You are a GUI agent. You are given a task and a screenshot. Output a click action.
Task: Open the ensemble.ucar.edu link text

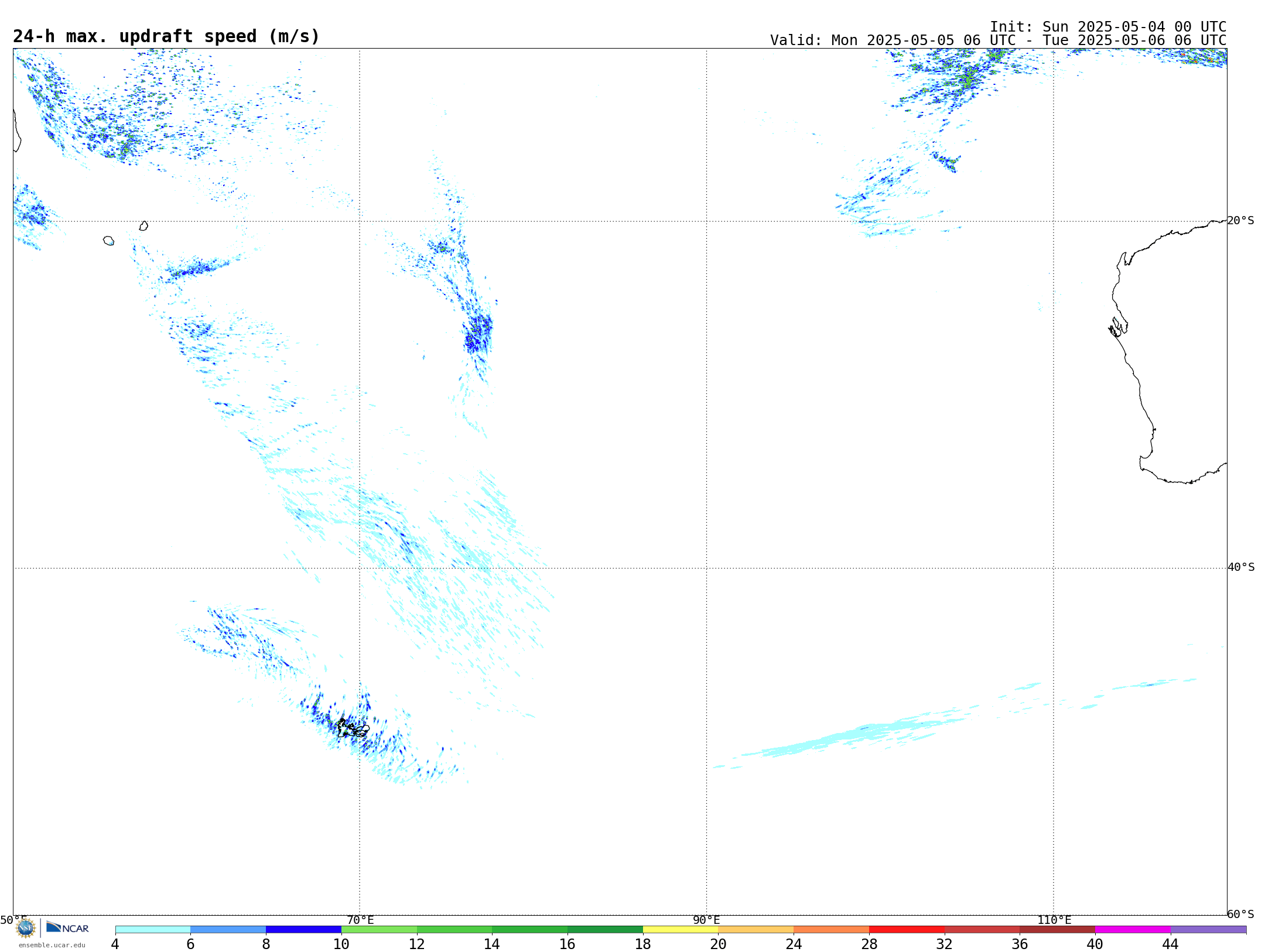(52, 945)
